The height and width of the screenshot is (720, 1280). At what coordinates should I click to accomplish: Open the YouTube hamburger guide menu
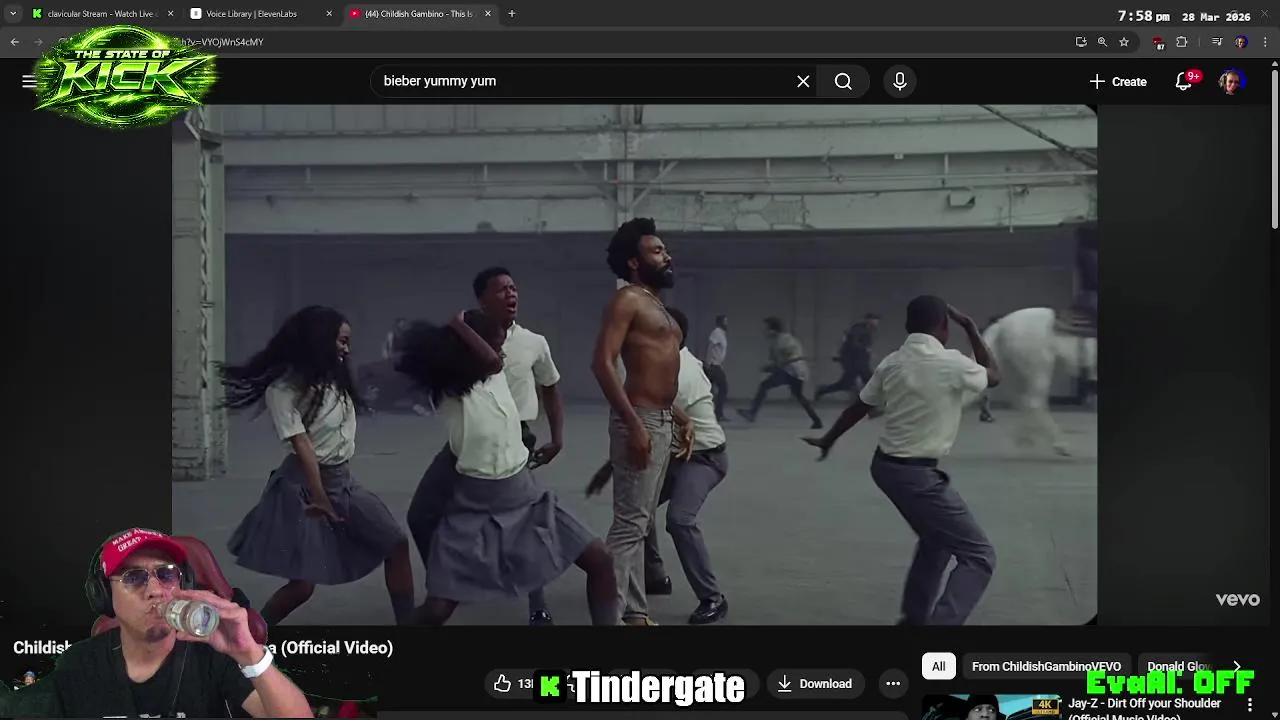pos(29,81)
